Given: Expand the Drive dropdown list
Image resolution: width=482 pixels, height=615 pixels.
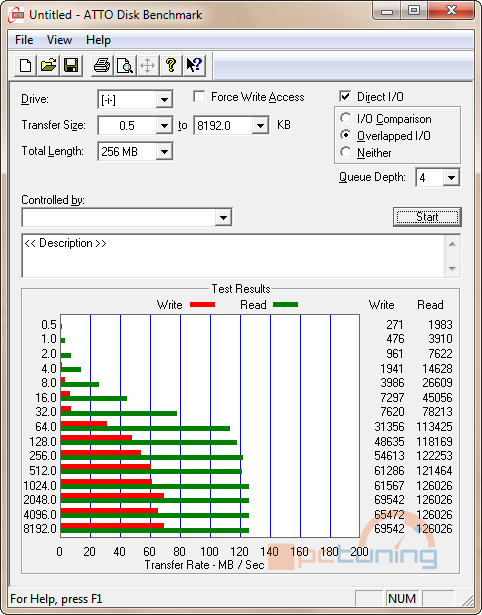Looking at the screenshot, I should point(164,100).
